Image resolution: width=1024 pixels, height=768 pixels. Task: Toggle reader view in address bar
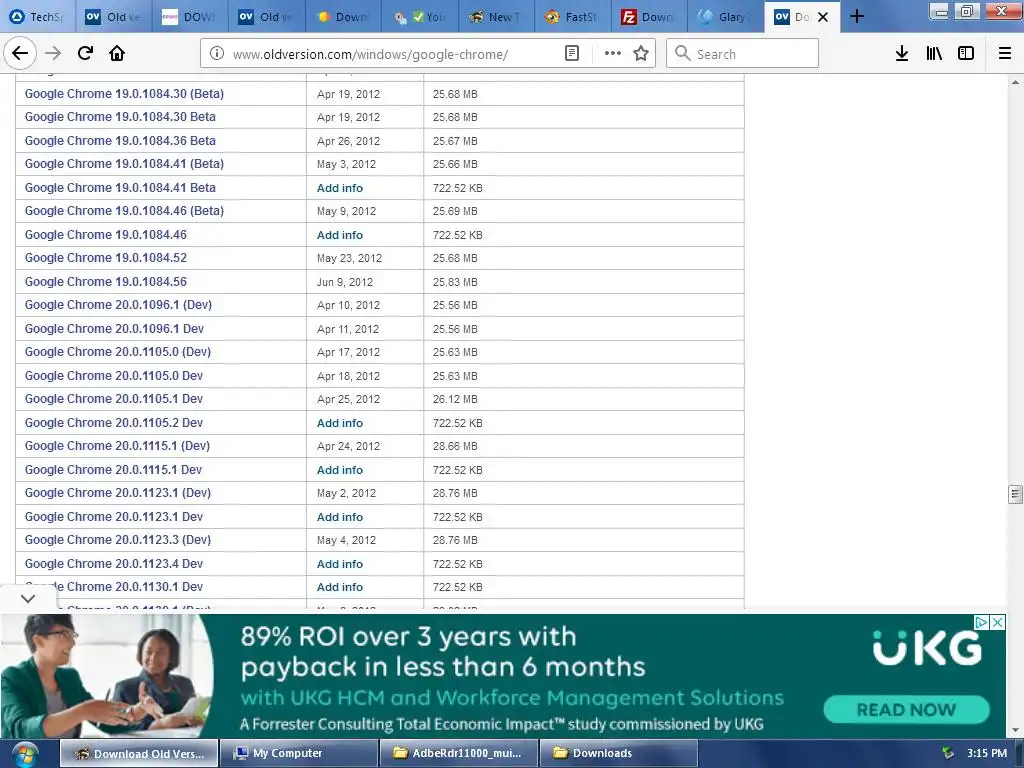point(572,54)
